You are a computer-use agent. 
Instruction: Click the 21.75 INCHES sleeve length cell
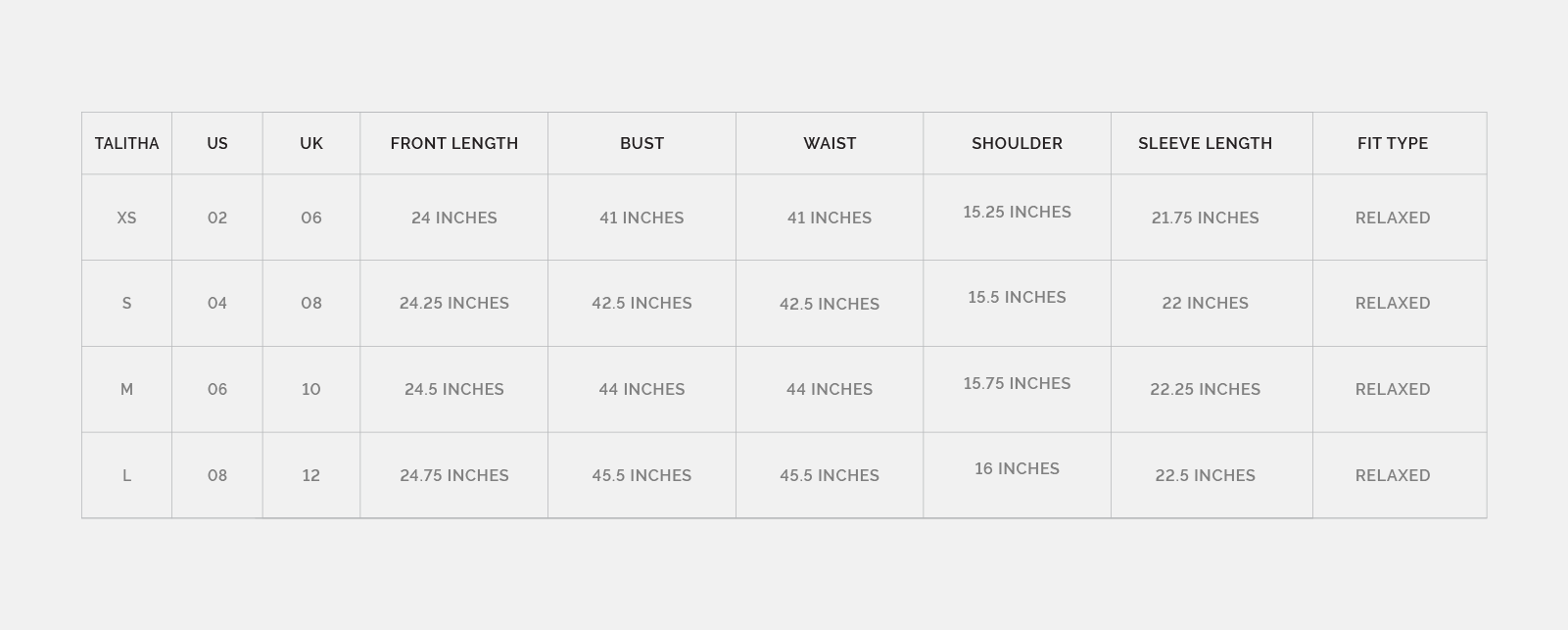[x=1205, y=218]
